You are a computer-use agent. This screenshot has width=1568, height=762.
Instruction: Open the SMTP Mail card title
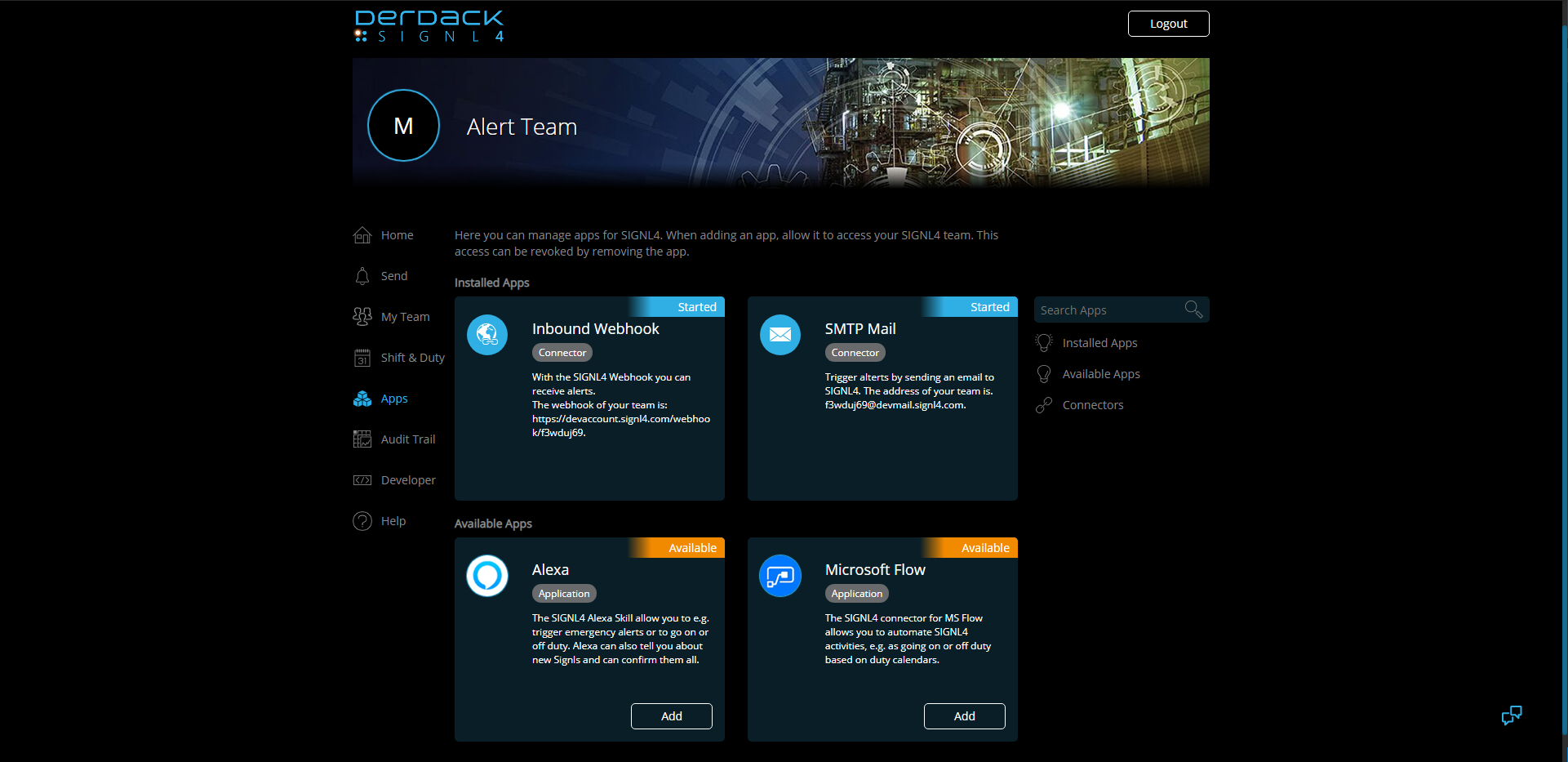click(x=860, y=329)
